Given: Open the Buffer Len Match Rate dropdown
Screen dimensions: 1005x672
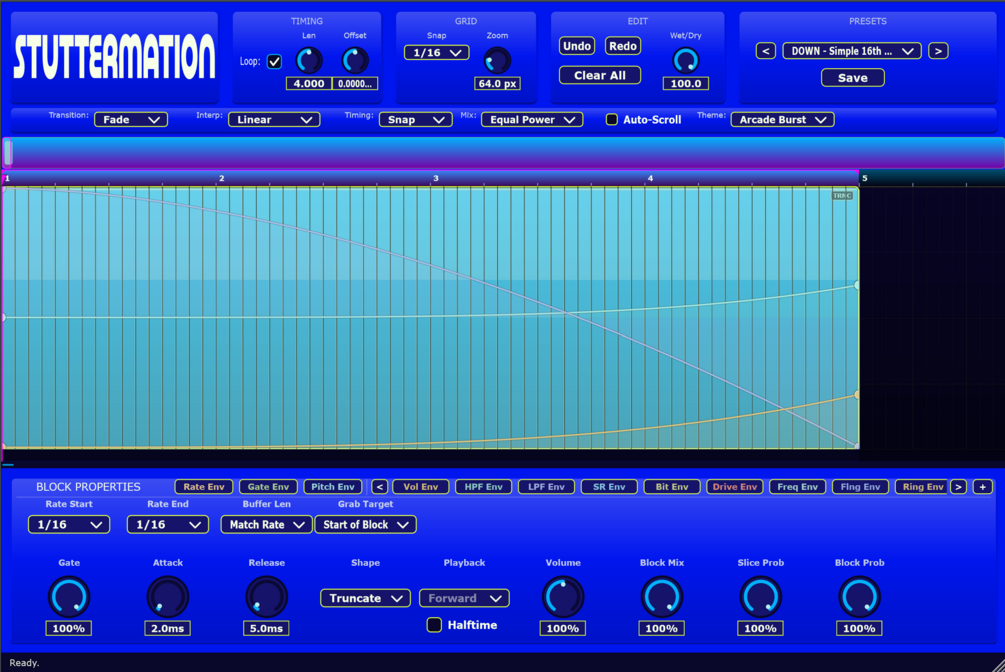Looking at the screenshot, I should click(267, 525).
